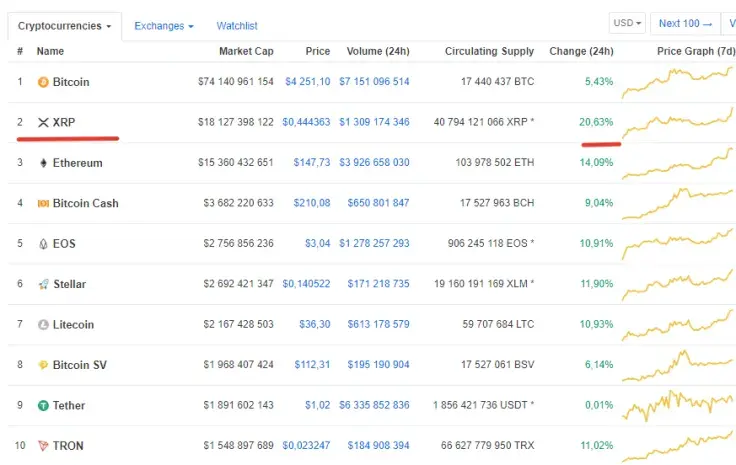736x465 pixels.
Task: Expand the Exchanges dropdown menu
Action: tap(164, 26)
